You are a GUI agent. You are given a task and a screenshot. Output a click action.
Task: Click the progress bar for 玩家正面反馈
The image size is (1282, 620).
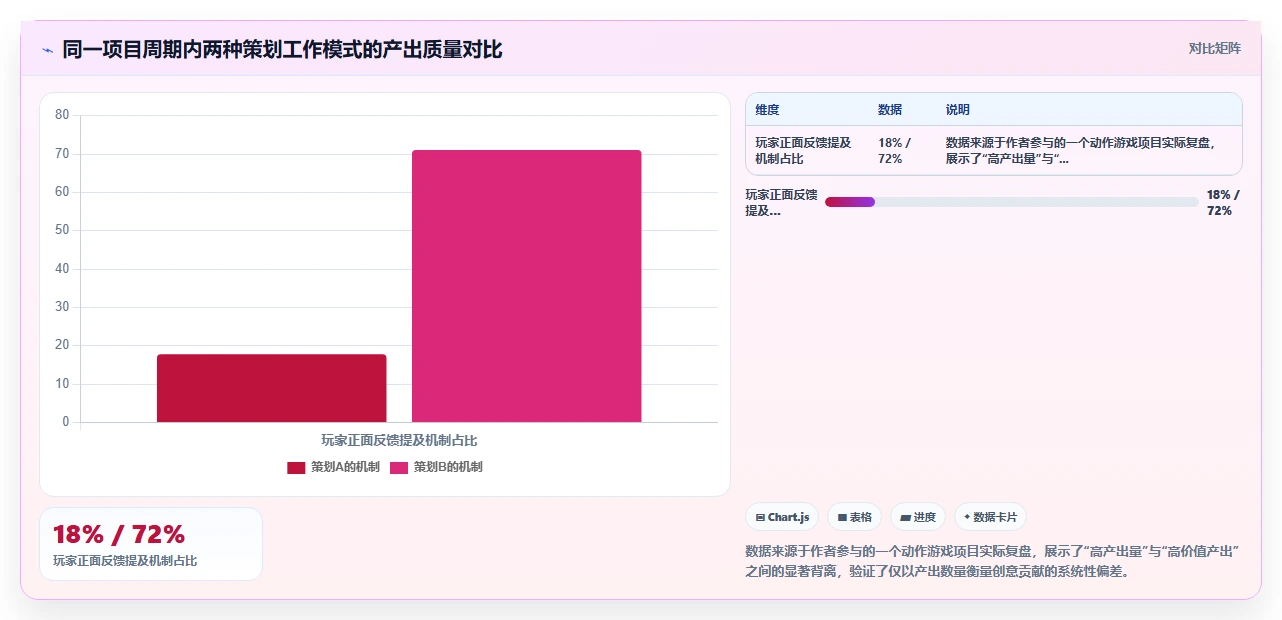1011,202
